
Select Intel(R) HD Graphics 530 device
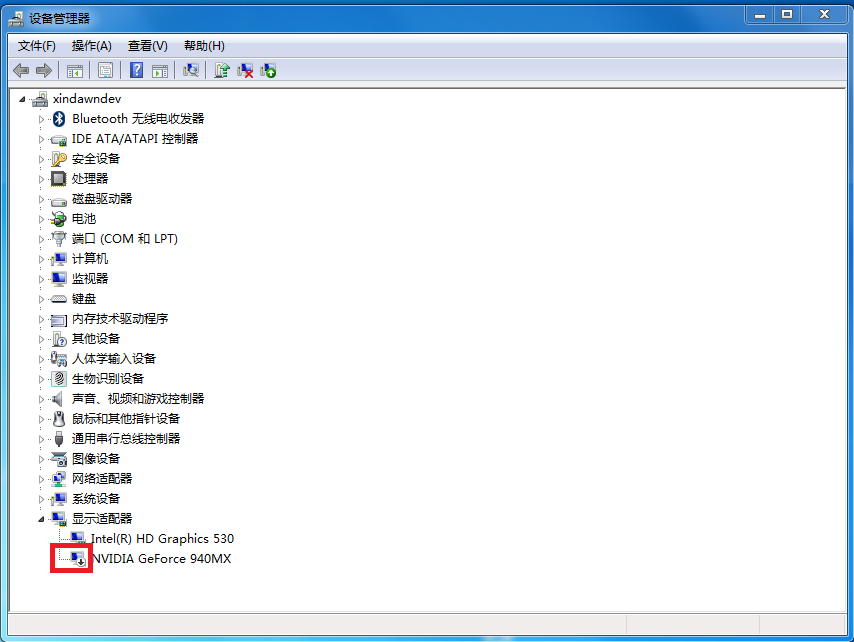tap(161, 539)
